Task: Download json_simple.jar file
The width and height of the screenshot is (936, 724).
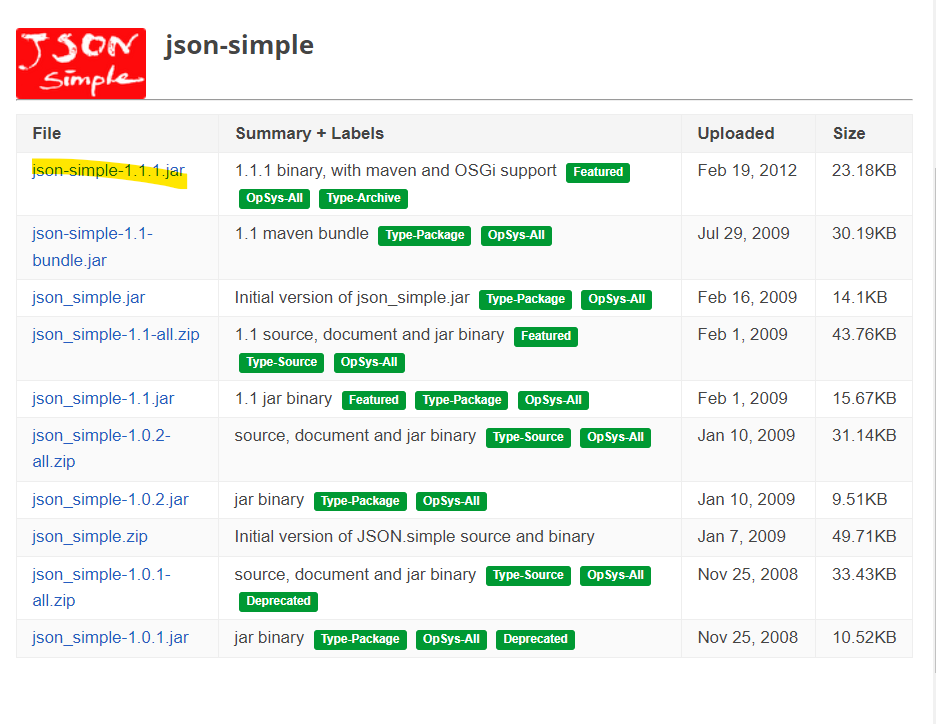Action: pyautogui.click(x=88, y=297)
